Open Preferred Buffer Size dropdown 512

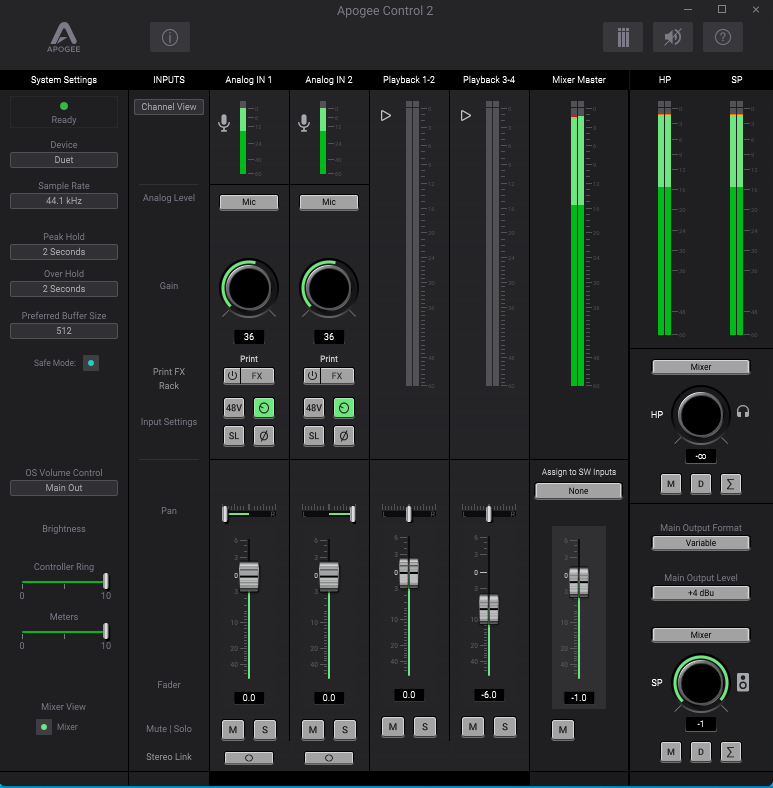pos(64,331)
